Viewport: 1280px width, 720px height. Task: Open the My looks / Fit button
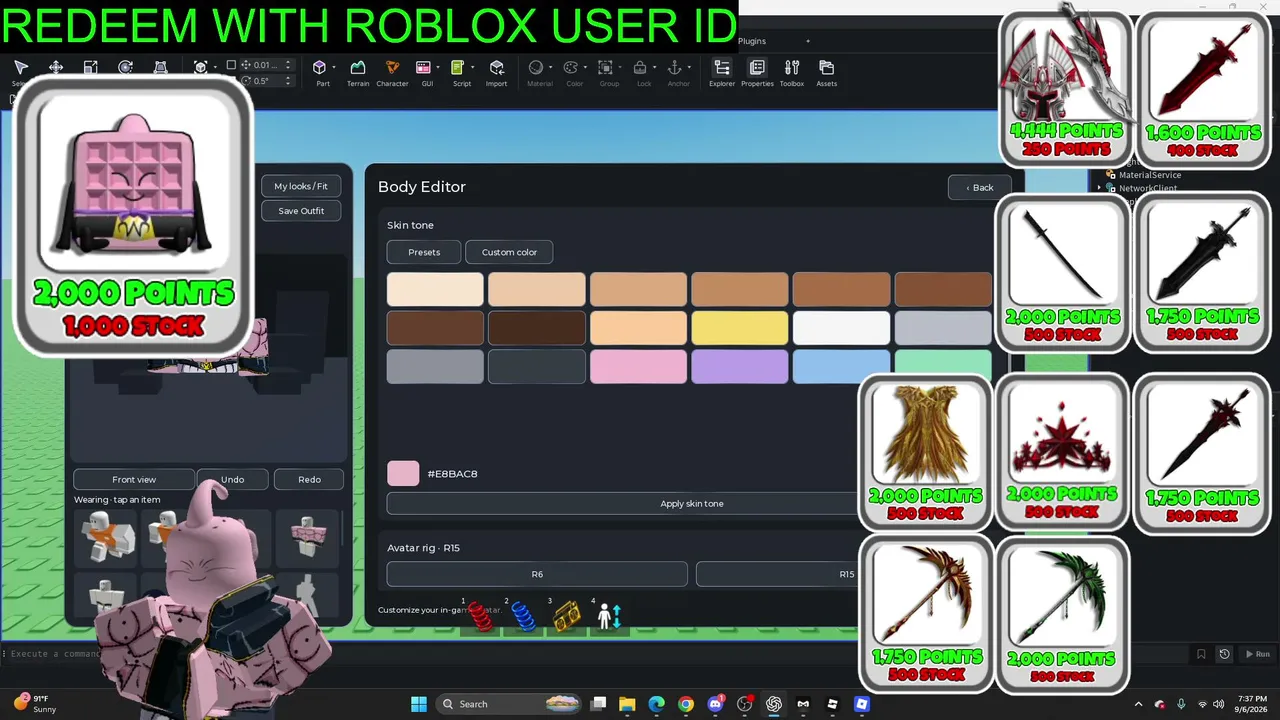pyautogui.click(x=301, y=186)
